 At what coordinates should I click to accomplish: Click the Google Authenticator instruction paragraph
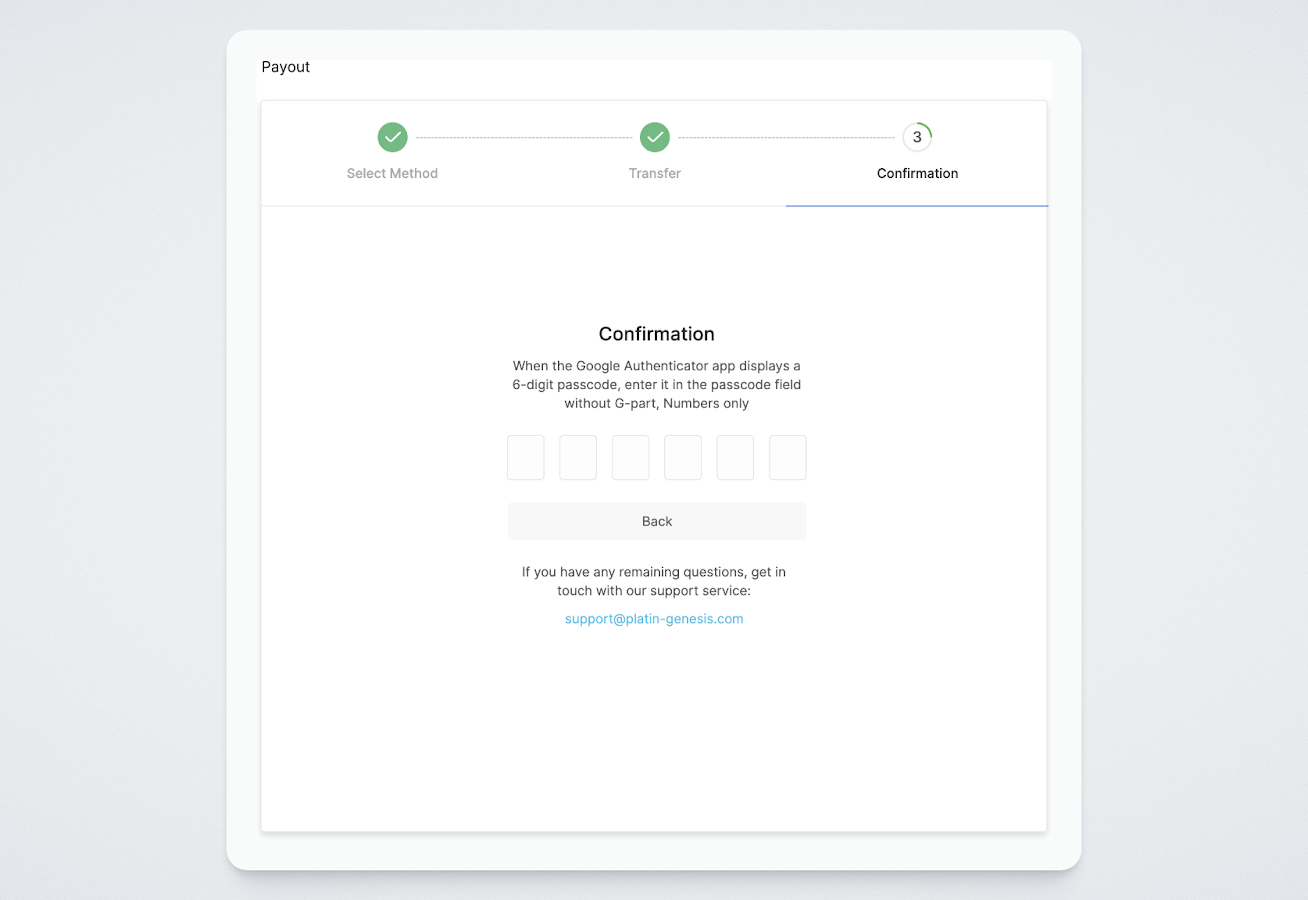pyautogui.click(x=656, y=385)
